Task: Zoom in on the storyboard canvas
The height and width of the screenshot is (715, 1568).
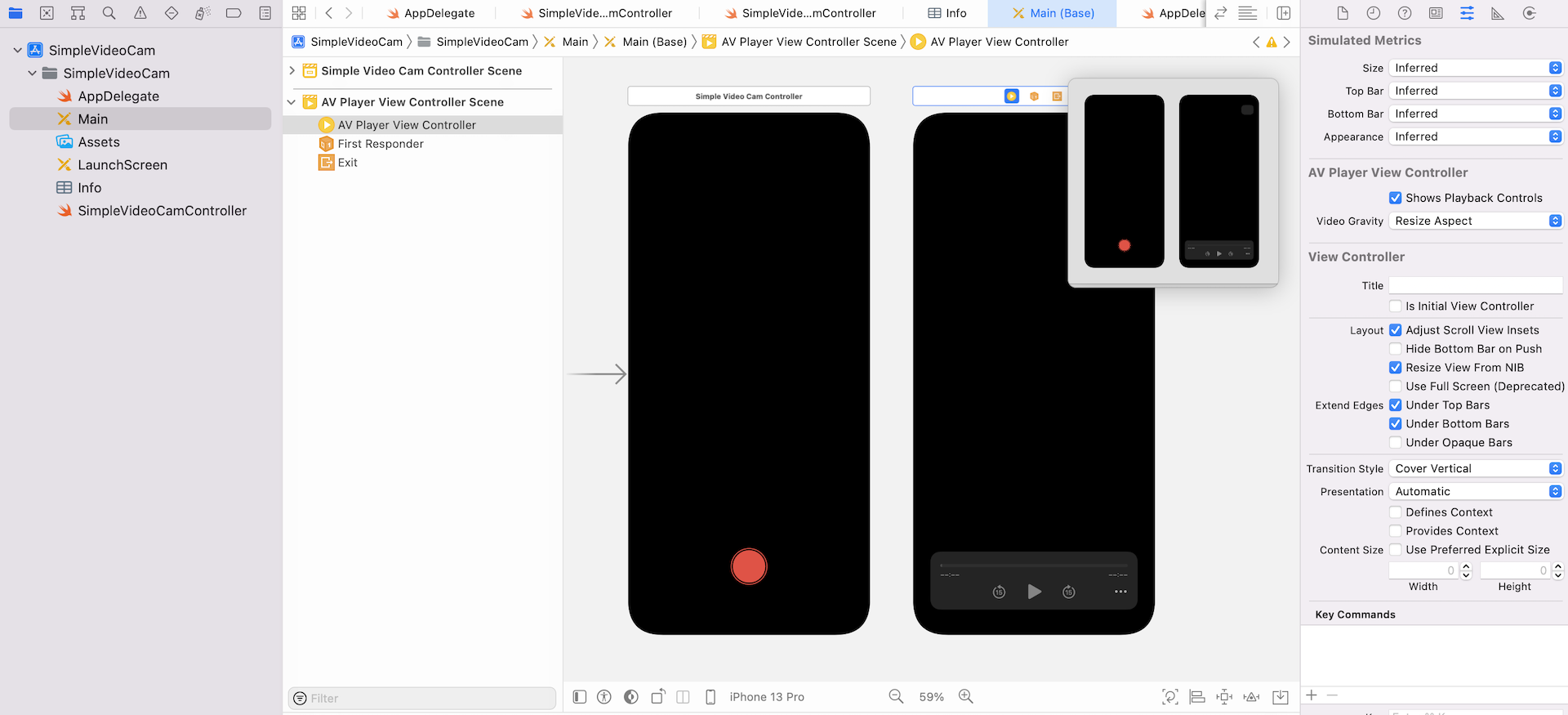Action: click(966, 696)
